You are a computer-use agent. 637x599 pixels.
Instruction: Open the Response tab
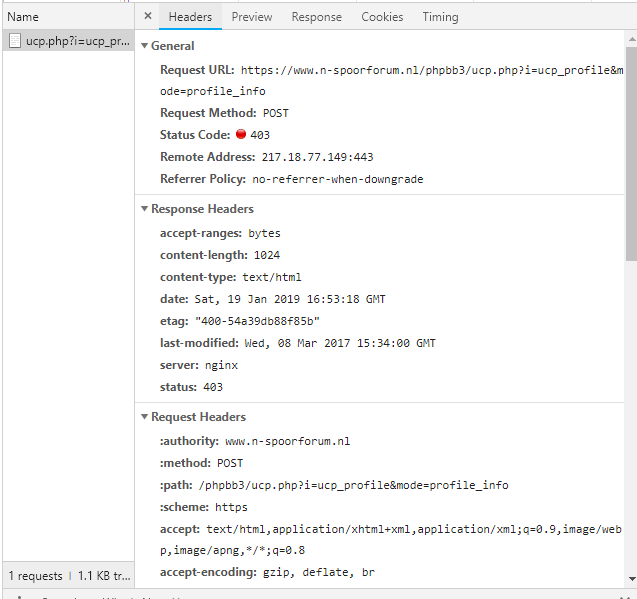tap(316, 17)
